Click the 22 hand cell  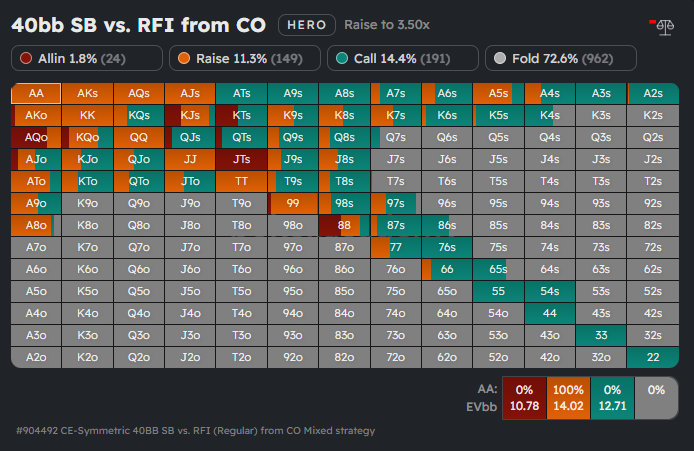tap(652, 357)
